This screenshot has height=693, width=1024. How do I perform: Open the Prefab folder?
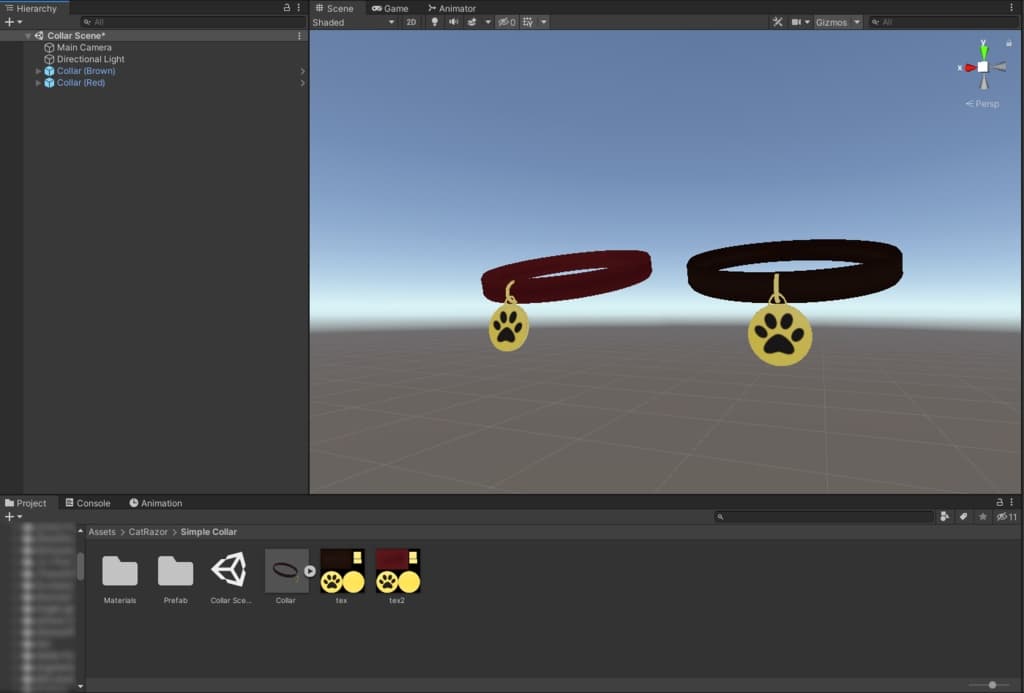click(x=175, y=571)
